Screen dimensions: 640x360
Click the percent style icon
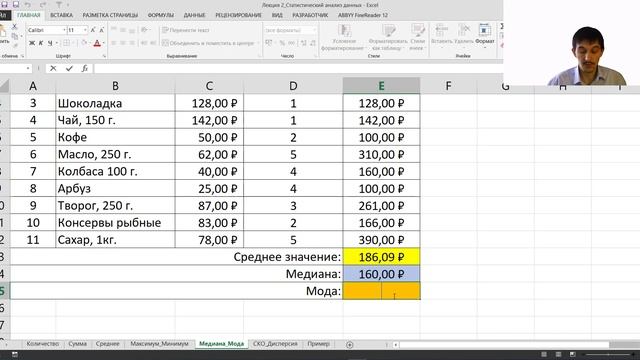[282, 43]
